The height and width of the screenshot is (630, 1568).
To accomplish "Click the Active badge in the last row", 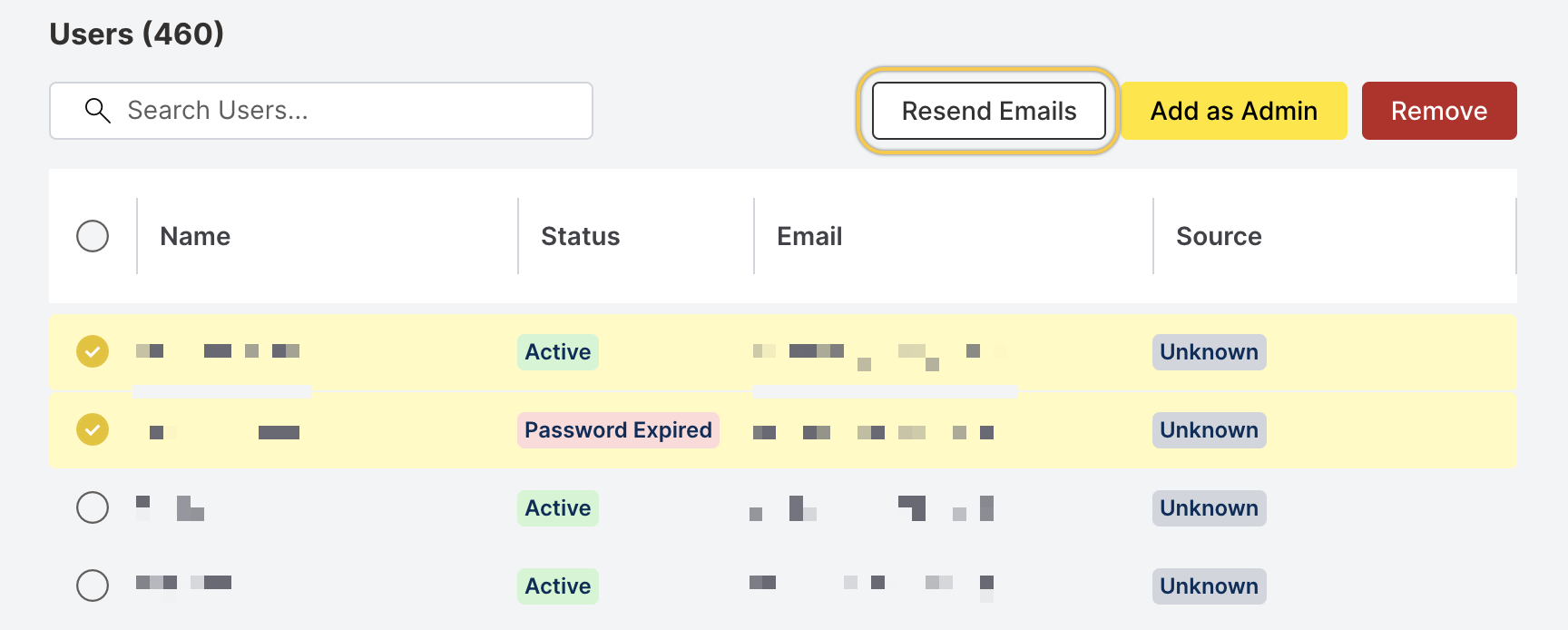I will tap(558, 586).
